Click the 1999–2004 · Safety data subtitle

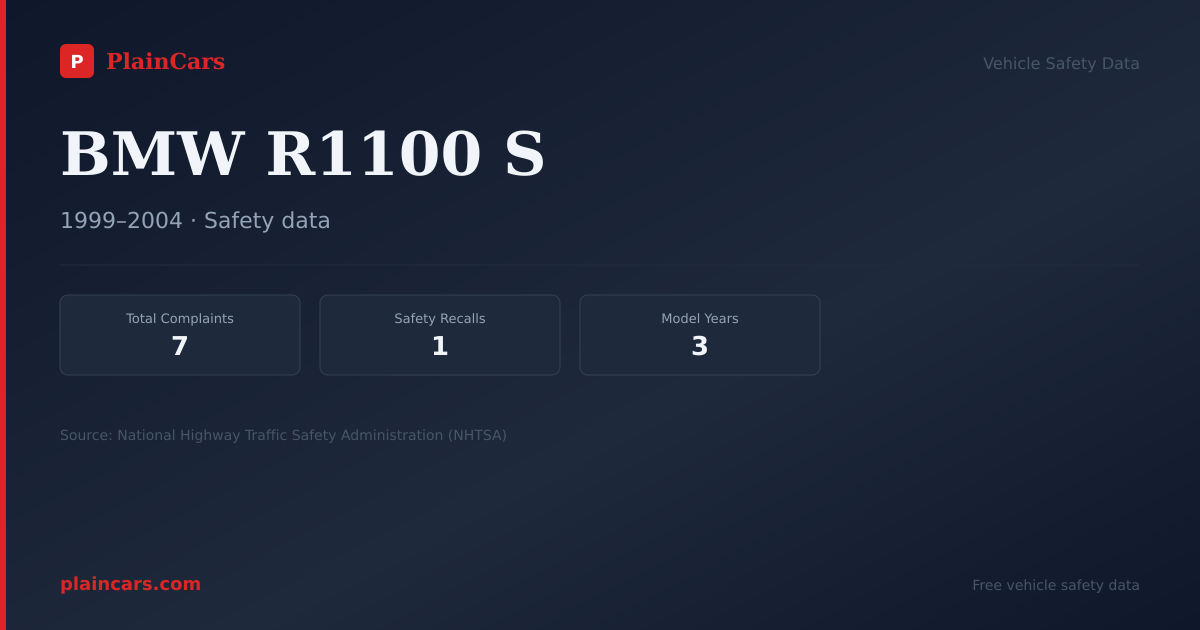(195, 221)
